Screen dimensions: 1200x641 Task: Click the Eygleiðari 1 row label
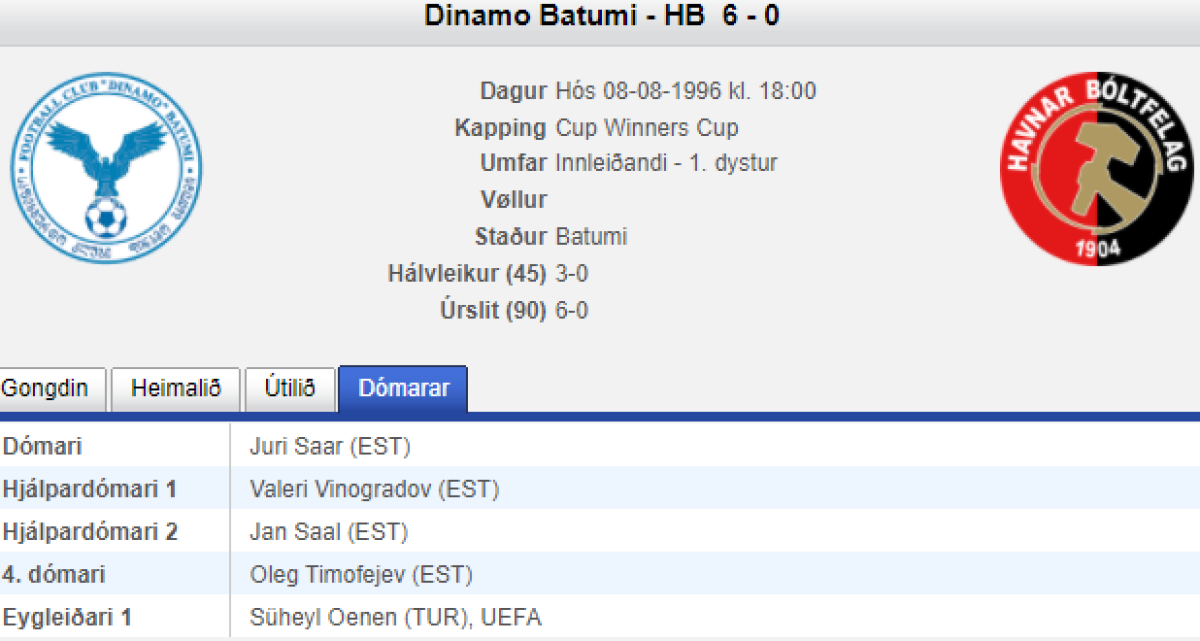pos(66,618)
